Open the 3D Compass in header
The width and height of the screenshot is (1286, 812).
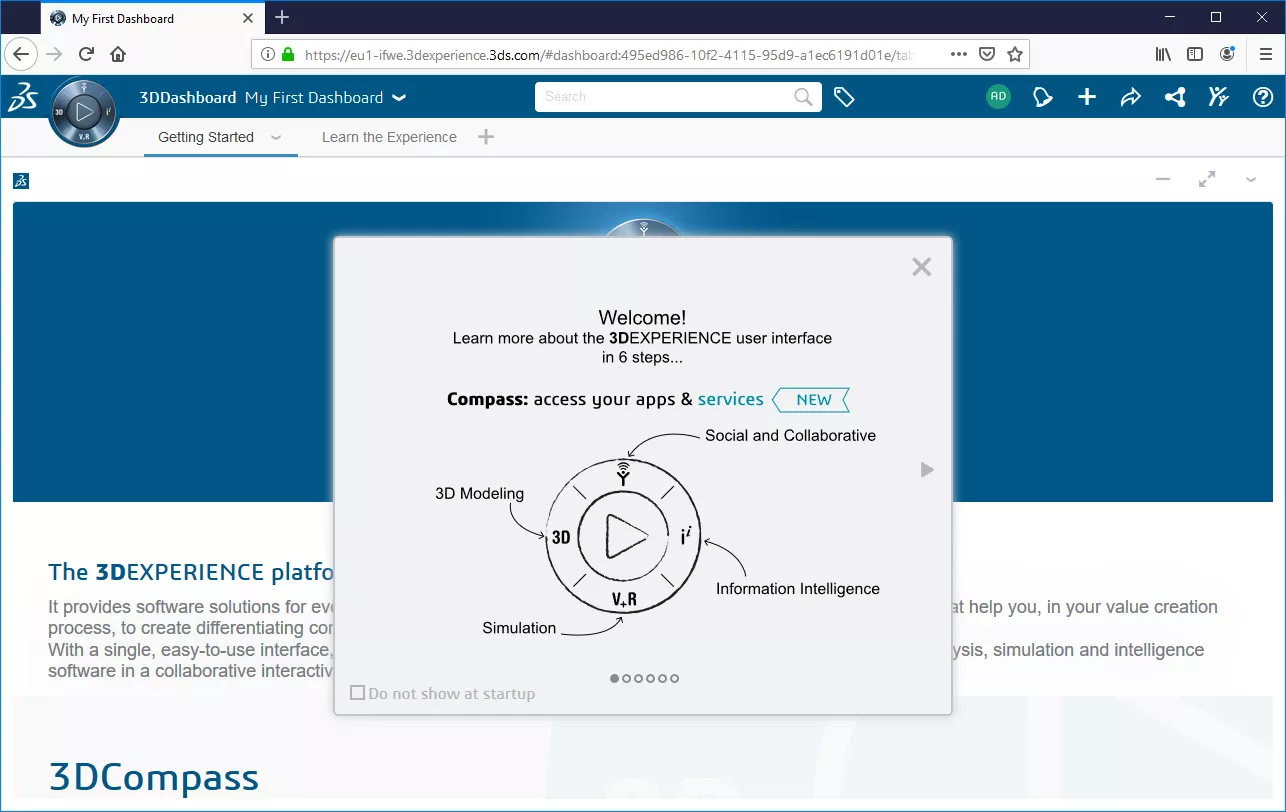tap(84, 111)
